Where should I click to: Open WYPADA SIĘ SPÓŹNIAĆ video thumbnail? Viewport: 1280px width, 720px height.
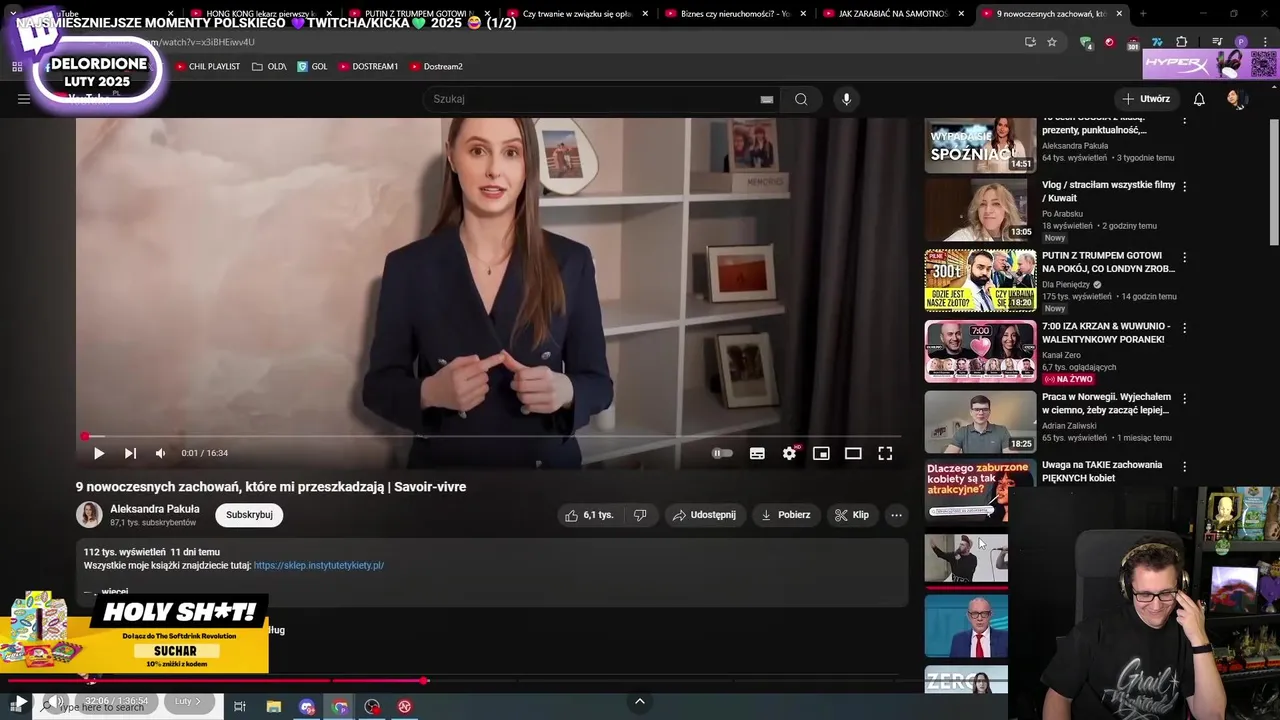coord(980,145)
